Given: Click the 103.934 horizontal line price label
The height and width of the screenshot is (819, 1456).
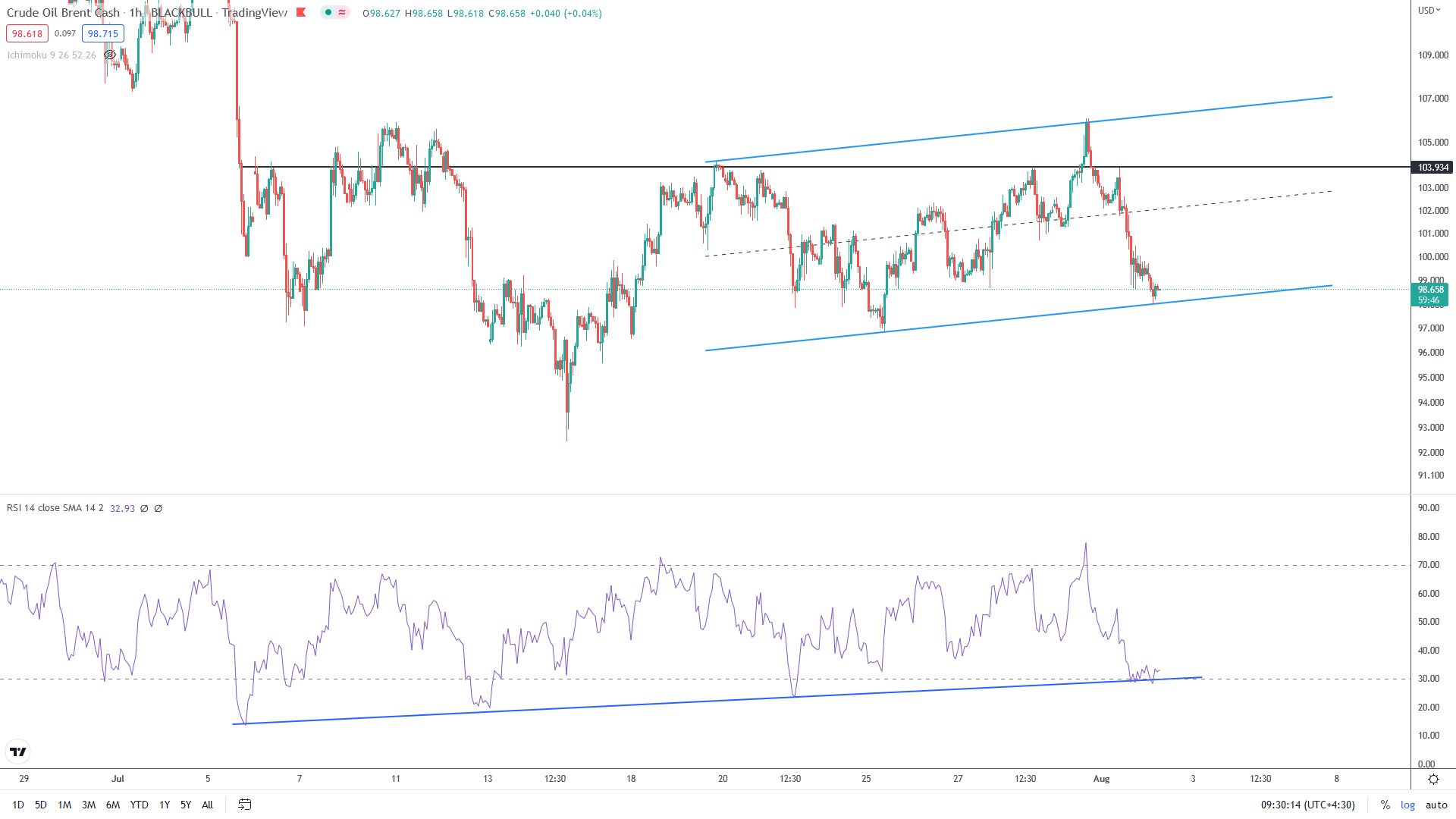Looking at the screenshot, I should tap(1432, 167).
